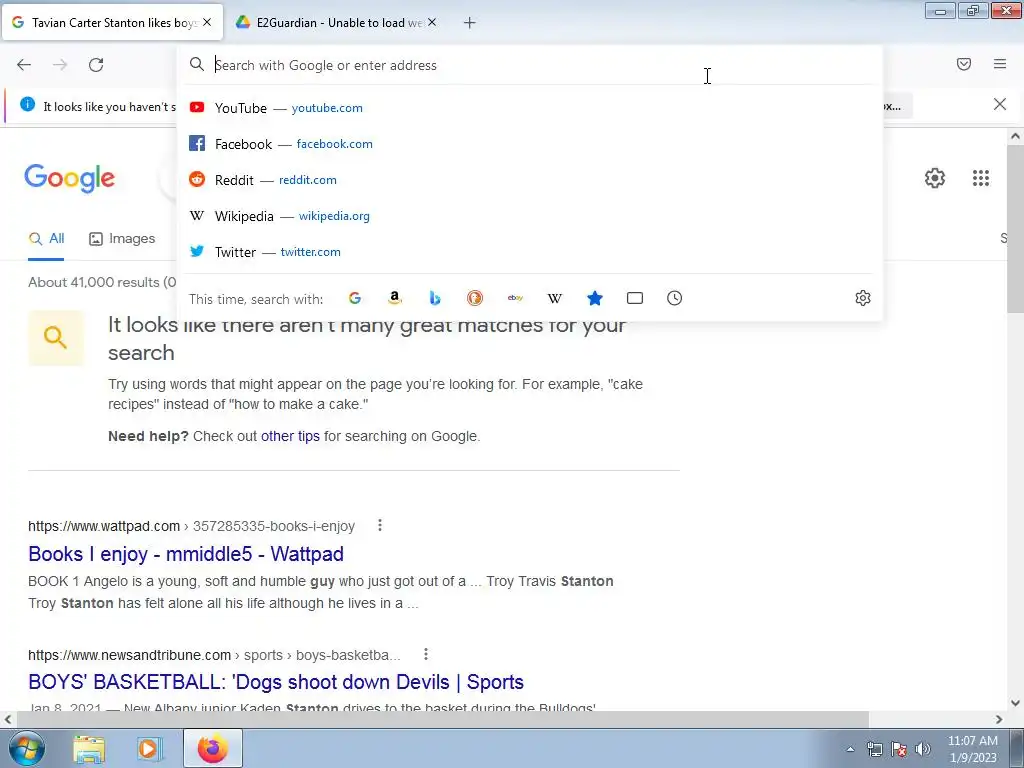The width and height of the screenshot is (1024, 768).
Task: Select the All results tab
Action: tap(46, 239)
